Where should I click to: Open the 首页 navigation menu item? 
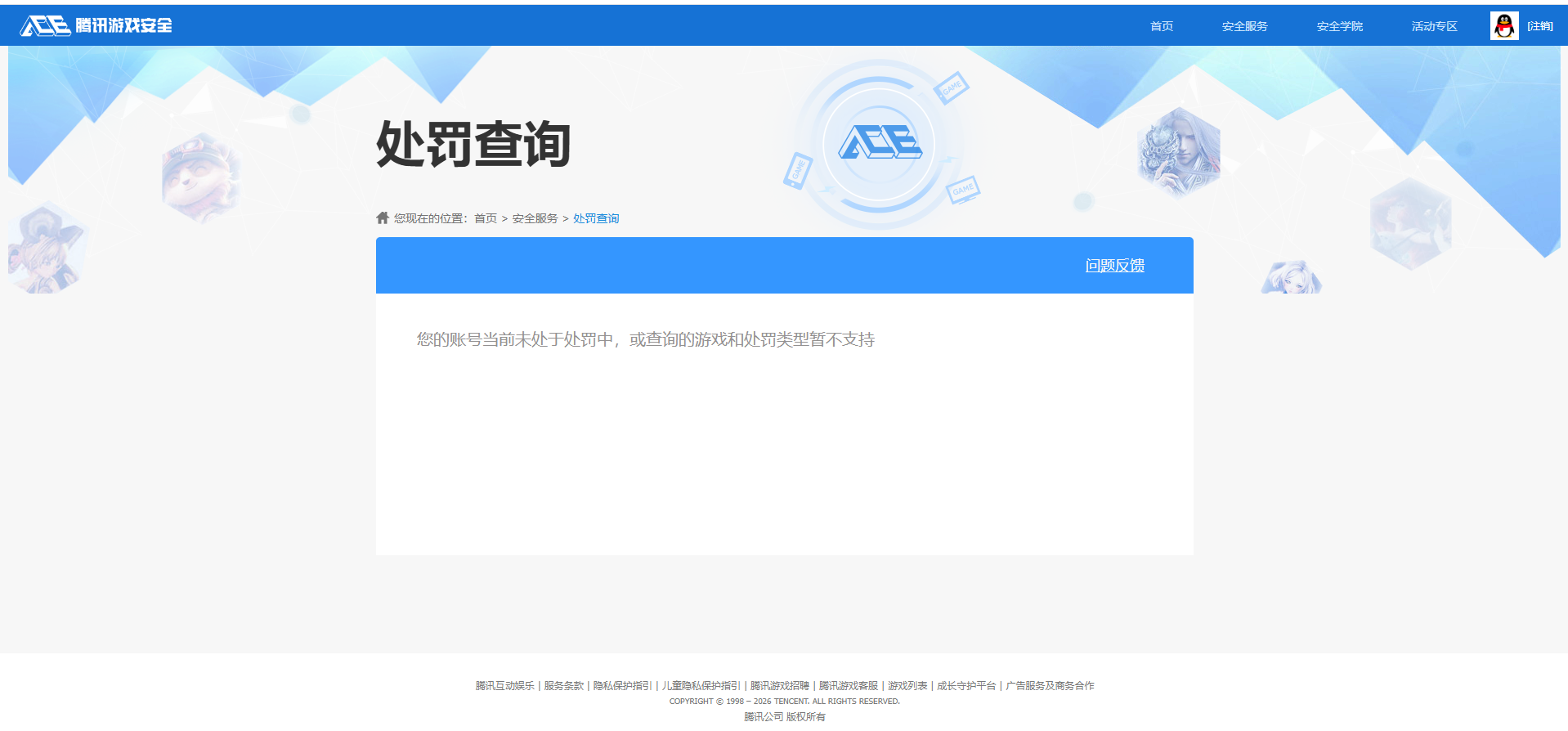coord(1162,26)
